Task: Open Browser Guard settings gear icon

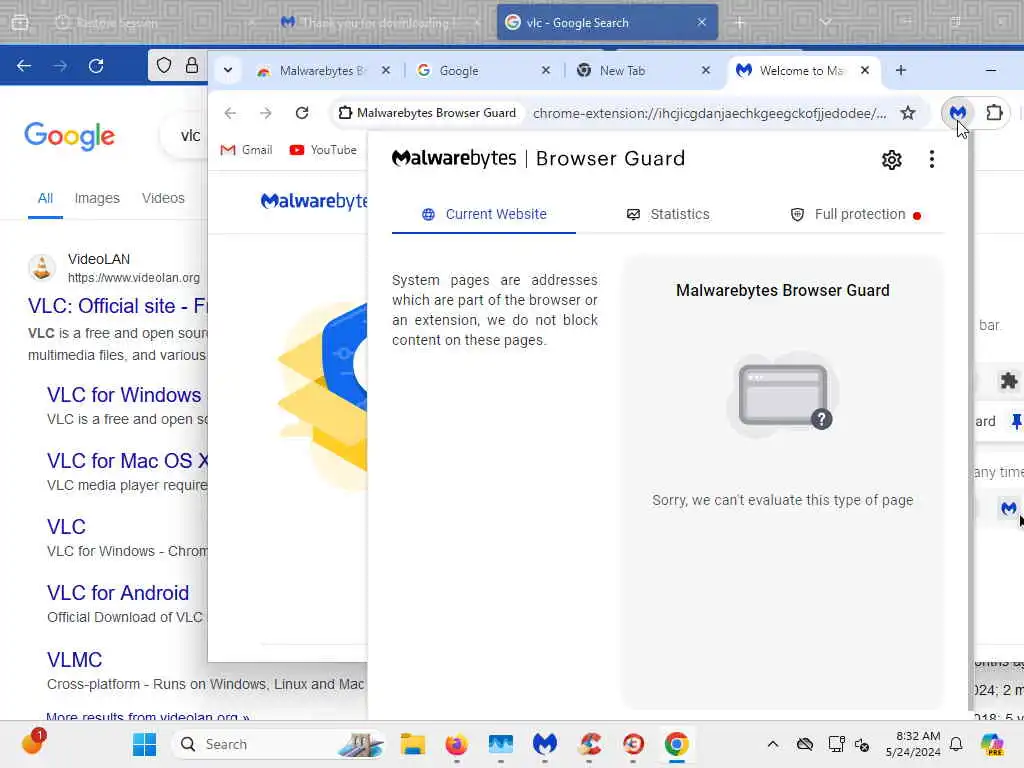Action: 891,159
